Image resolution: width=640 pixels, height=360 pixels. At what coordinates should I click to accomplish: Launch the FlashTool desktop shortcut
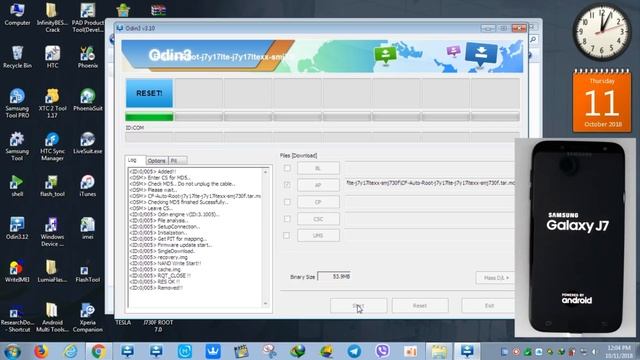88,271
